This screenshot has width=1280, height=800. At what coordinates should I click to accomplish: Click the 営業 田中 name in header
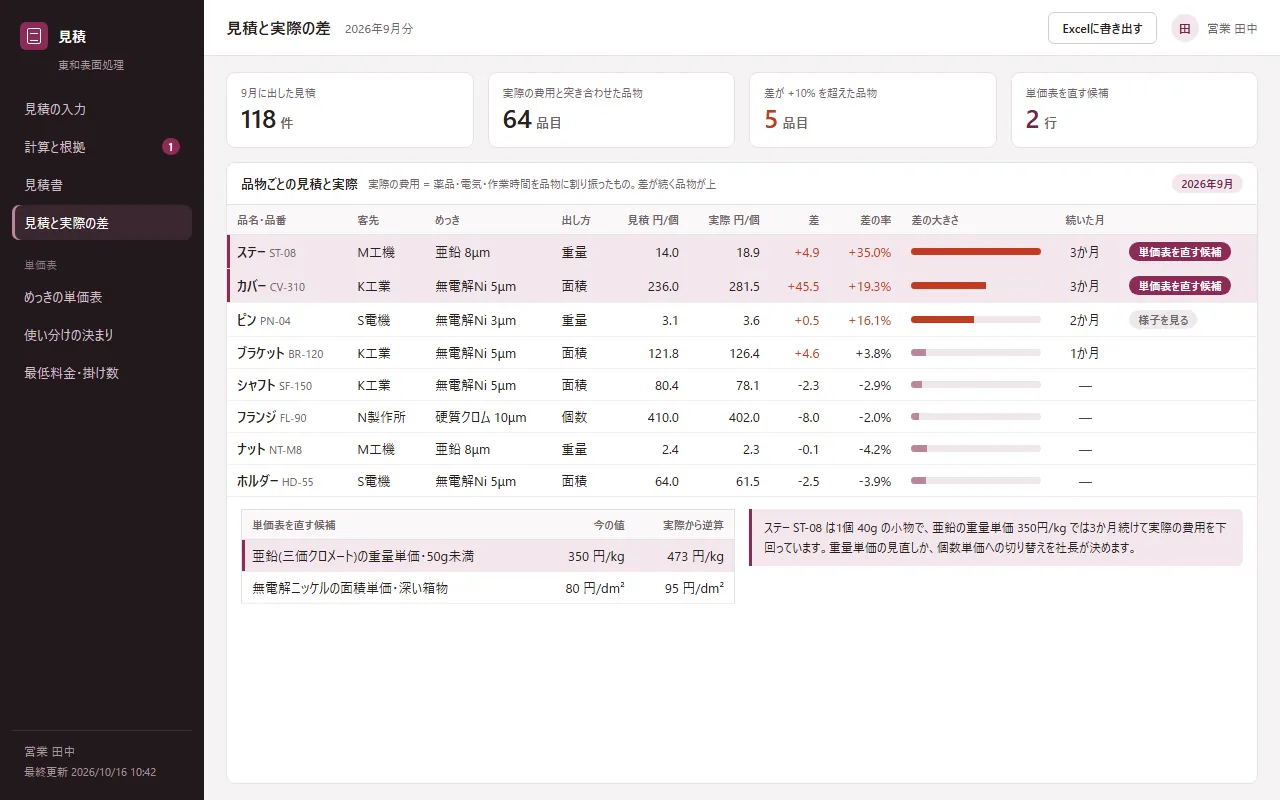(1232, 29)
